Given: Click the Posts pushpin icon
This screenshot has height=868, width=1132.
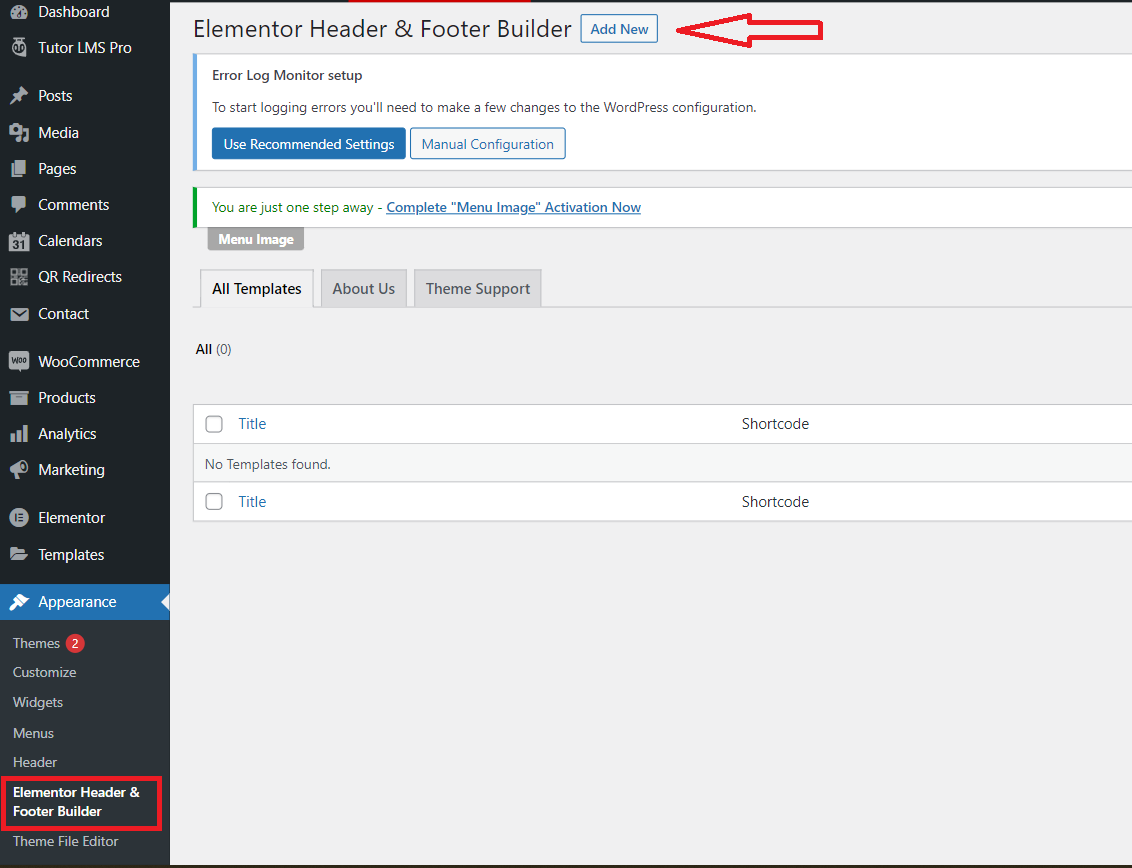Looking at the screenshot, I should point(19,95).
